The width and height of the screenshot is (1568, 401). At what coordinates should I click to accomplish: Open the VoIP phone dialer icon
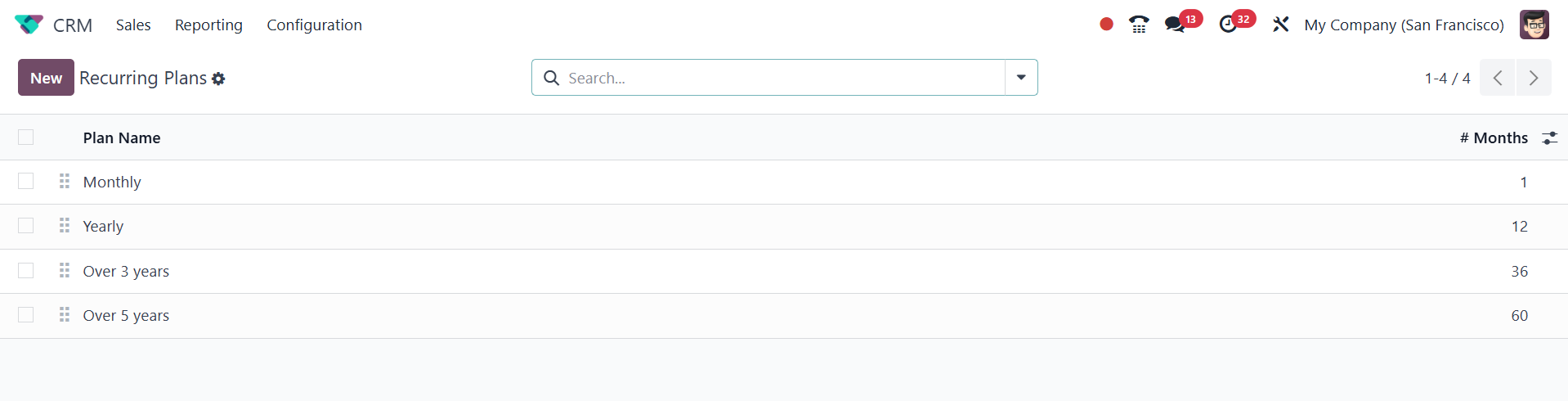point(1139,25)
